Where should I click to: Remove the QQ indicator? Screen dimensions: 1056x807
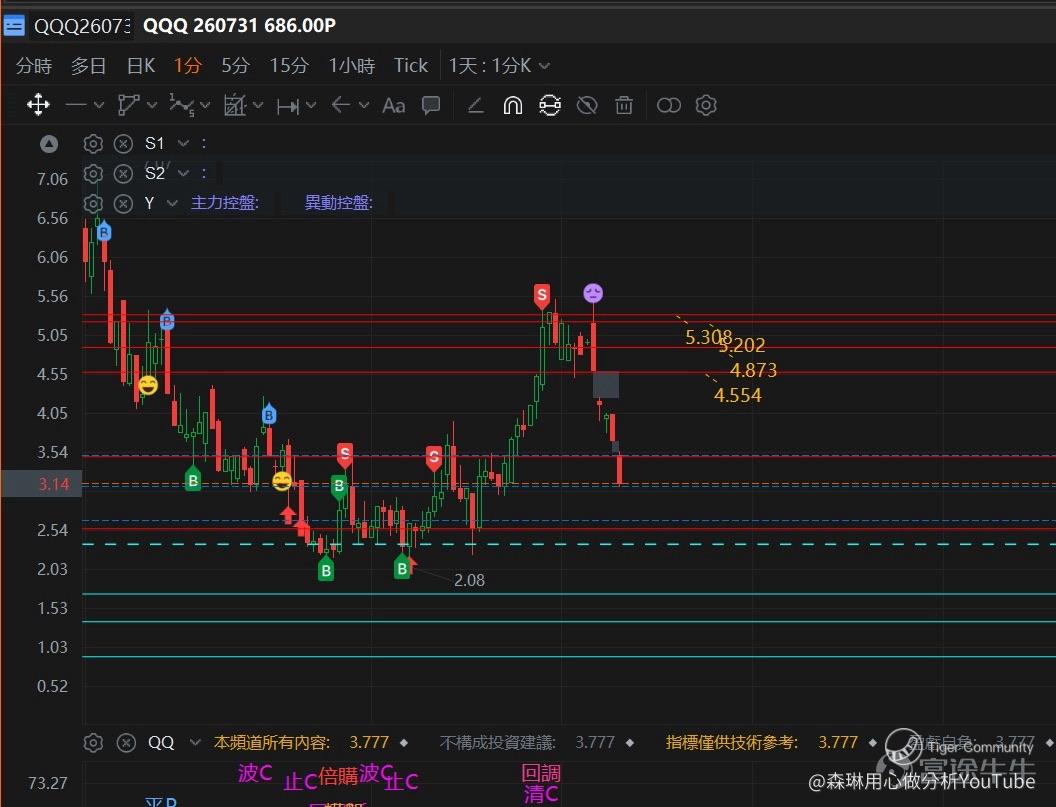(x=126, y=742)
